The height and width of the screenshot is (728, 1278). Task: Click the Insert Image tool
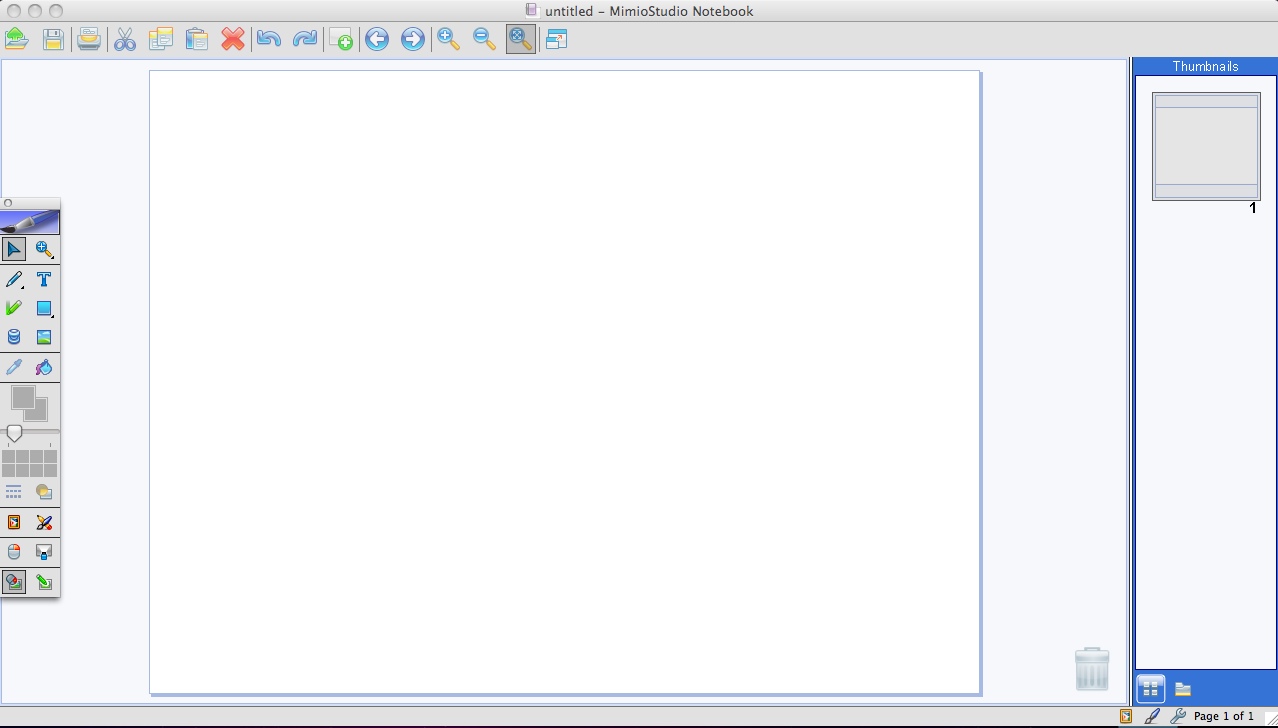pyautogui.click(x=44, y=338)
